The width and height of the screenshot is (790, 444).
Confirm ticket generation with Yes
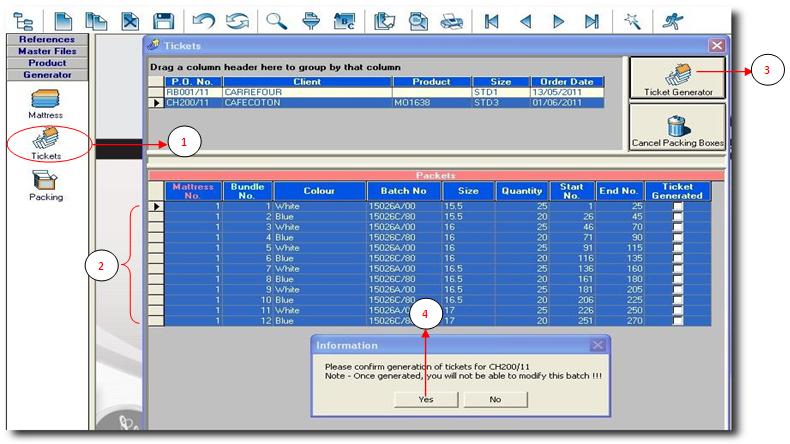(x=426, y=399)
